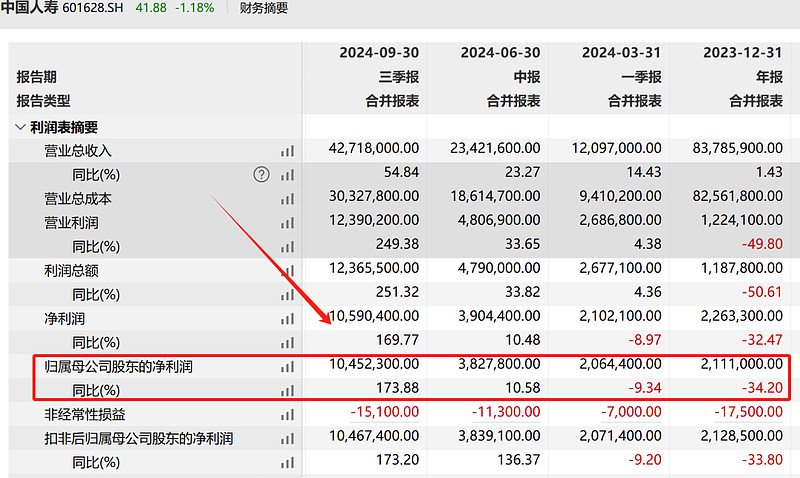
Task: Select the 2023-12-31 report period column
Action: point(744,53)
